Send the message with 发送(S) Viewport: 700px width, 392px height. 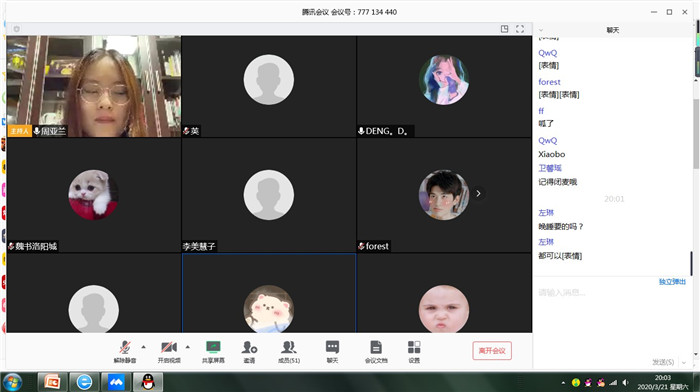click(663, 362)
